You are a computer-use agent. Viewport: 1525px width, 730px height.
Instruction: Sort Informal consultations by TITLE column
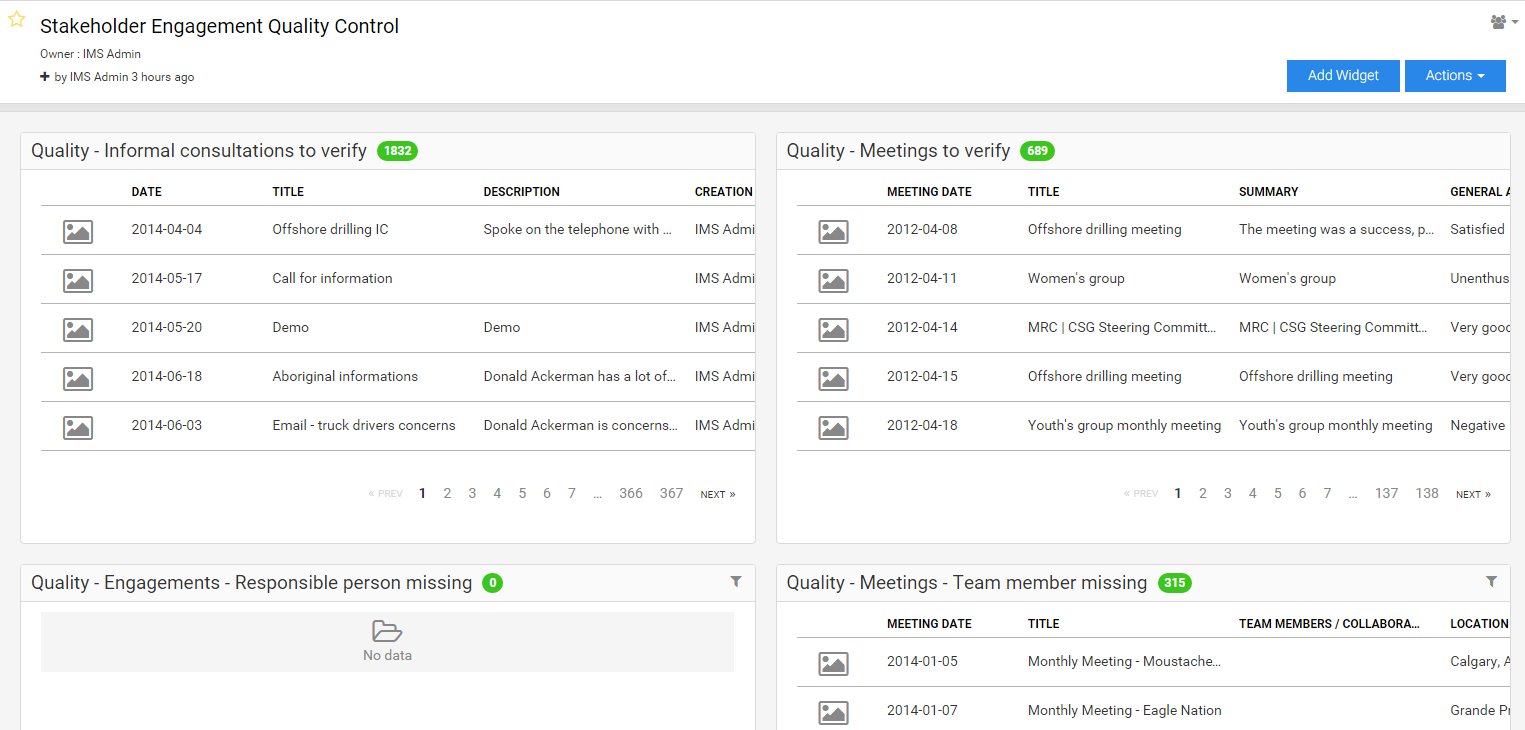coord(288,192)
